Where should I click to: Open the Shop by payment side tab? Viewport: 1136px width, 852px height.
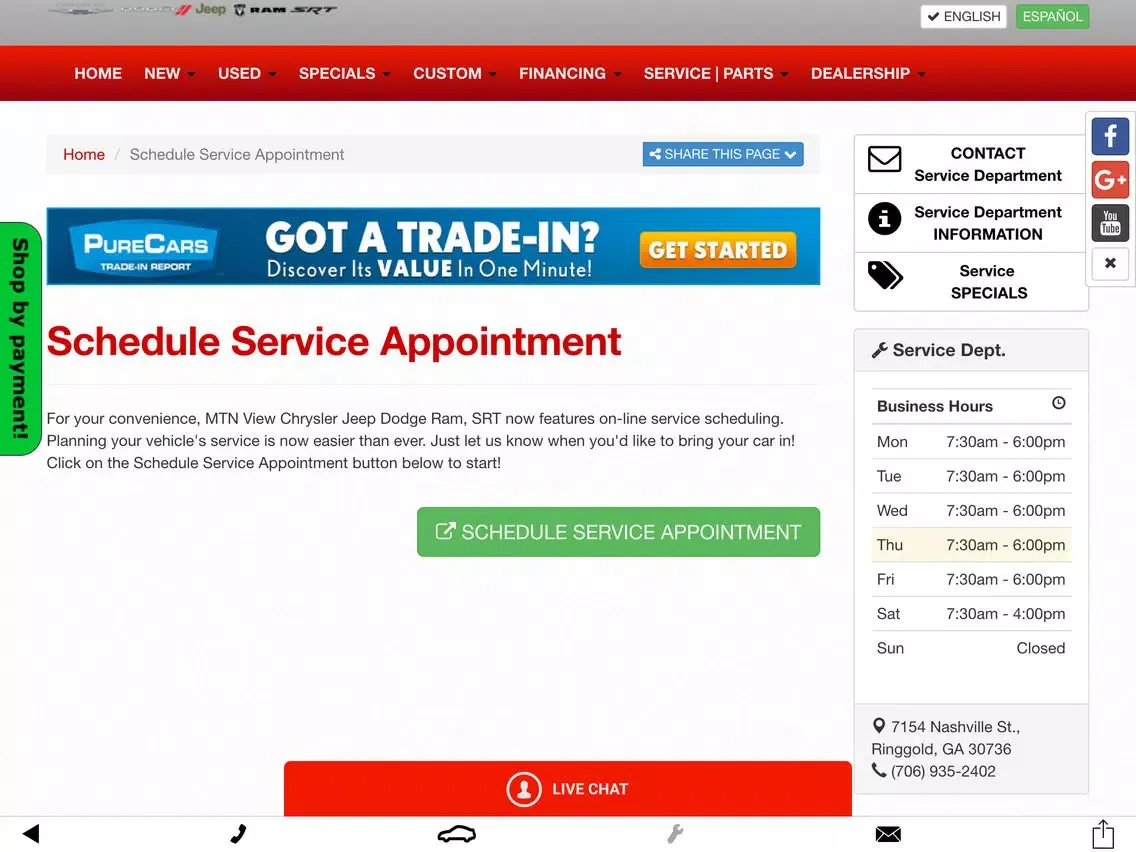[20, 338]
